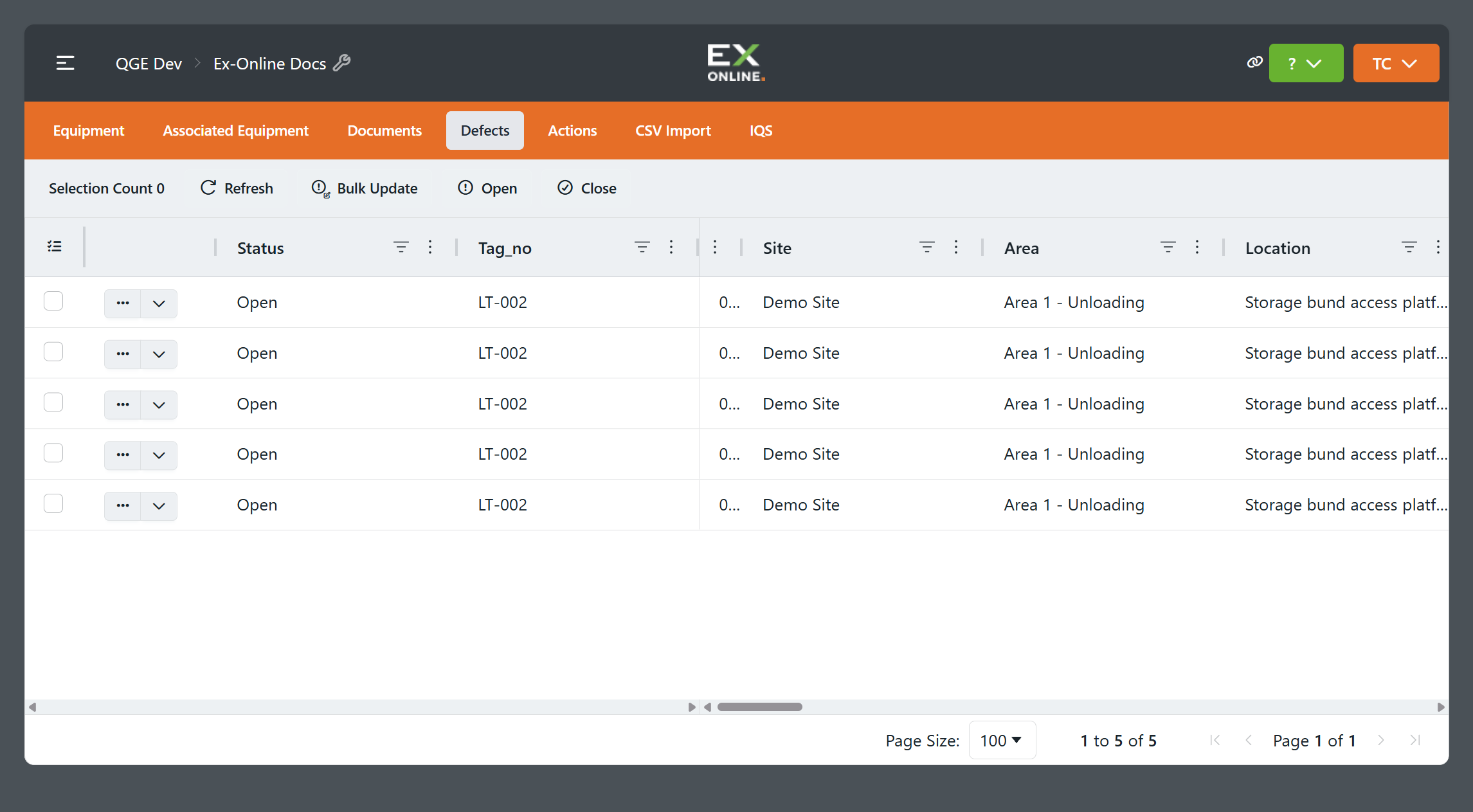Open the Tag_no column three-dot menu

click(x=671, y=247)
